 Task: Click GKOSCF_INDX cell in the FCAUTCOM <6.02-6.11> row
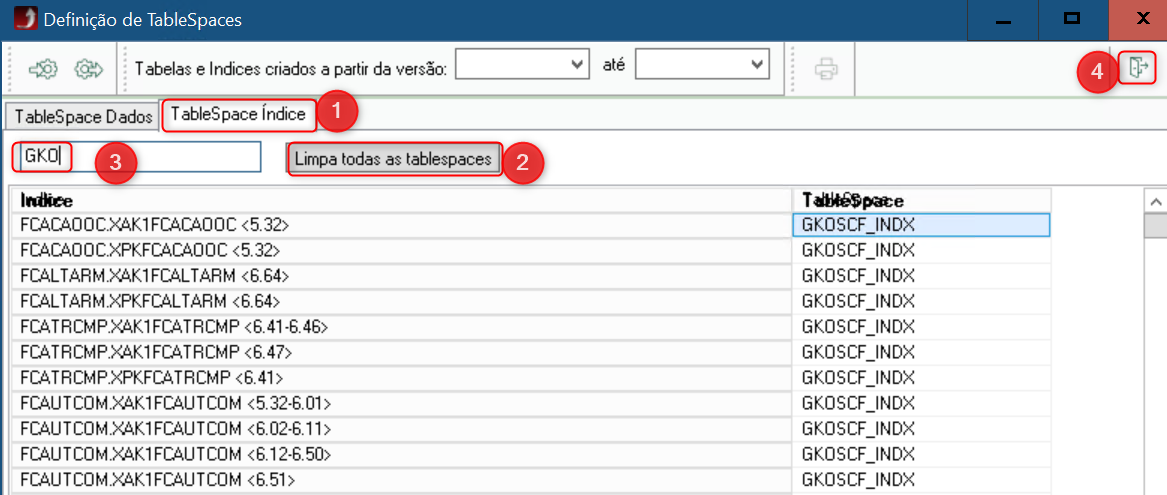pos(921,427)
